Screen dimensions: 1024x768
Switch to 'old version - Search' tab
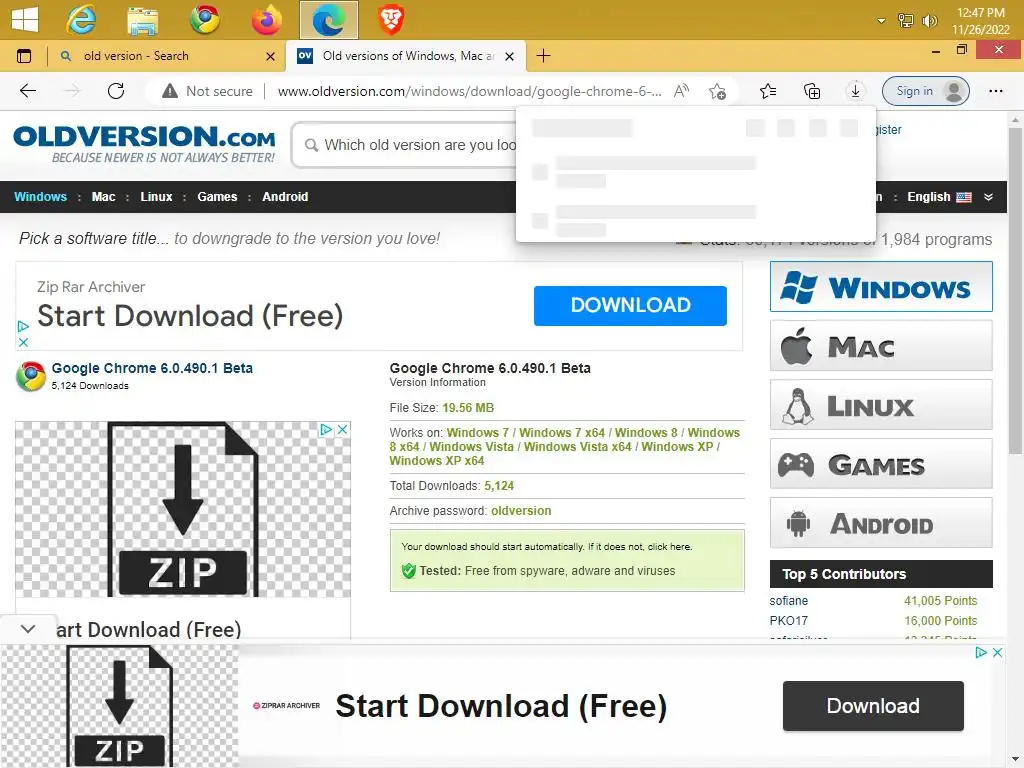tap(167, 56)
